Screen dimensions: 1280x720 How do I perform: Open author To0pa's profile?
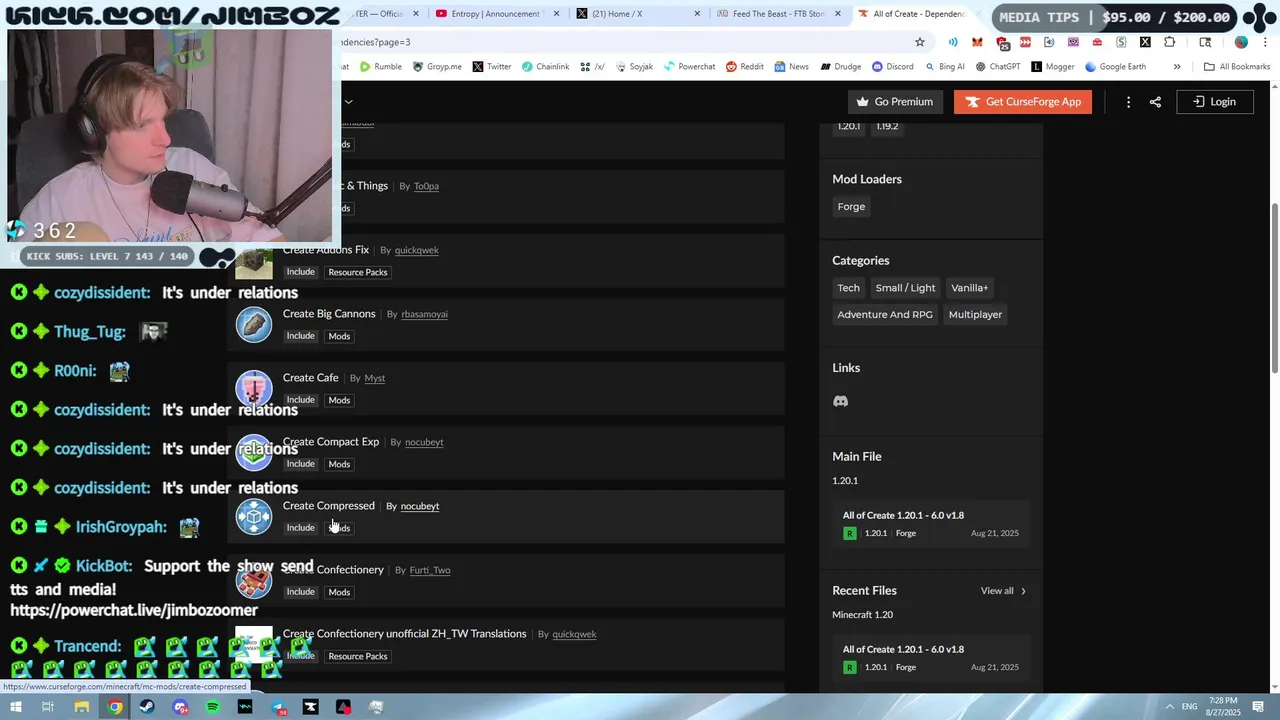click(x=426, y=186)
